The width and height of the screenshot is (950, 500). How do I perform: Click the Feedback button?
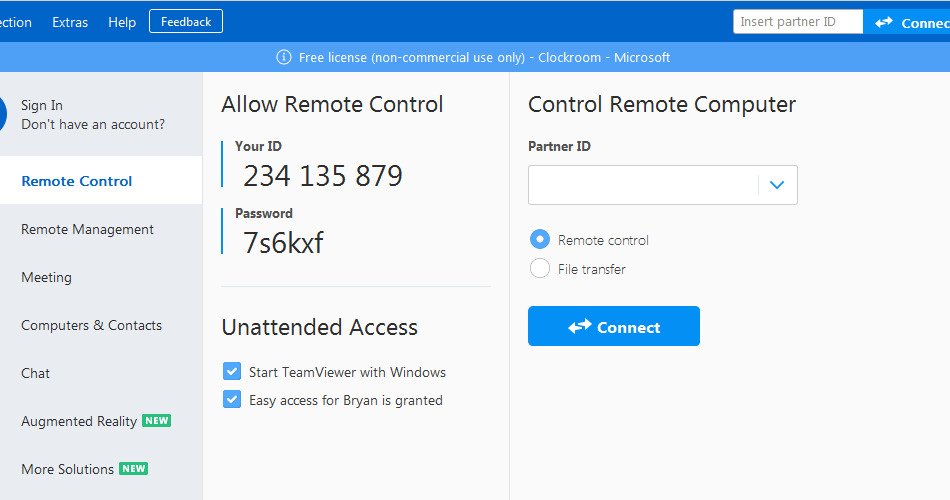(186, 22)
